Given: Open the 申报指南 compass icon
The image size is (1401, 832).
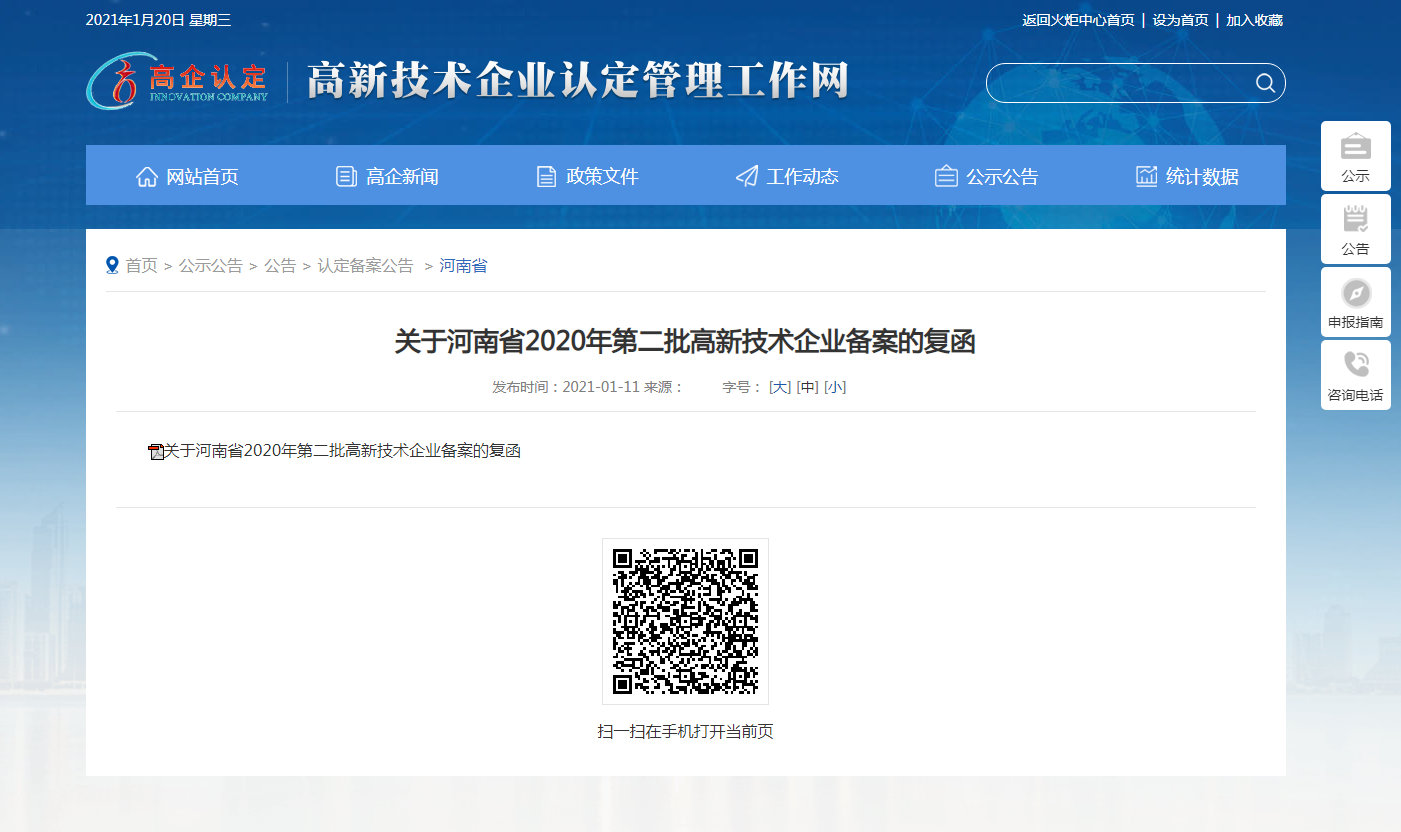Looking at the screenshot, I should click(x=1355, y=293).
